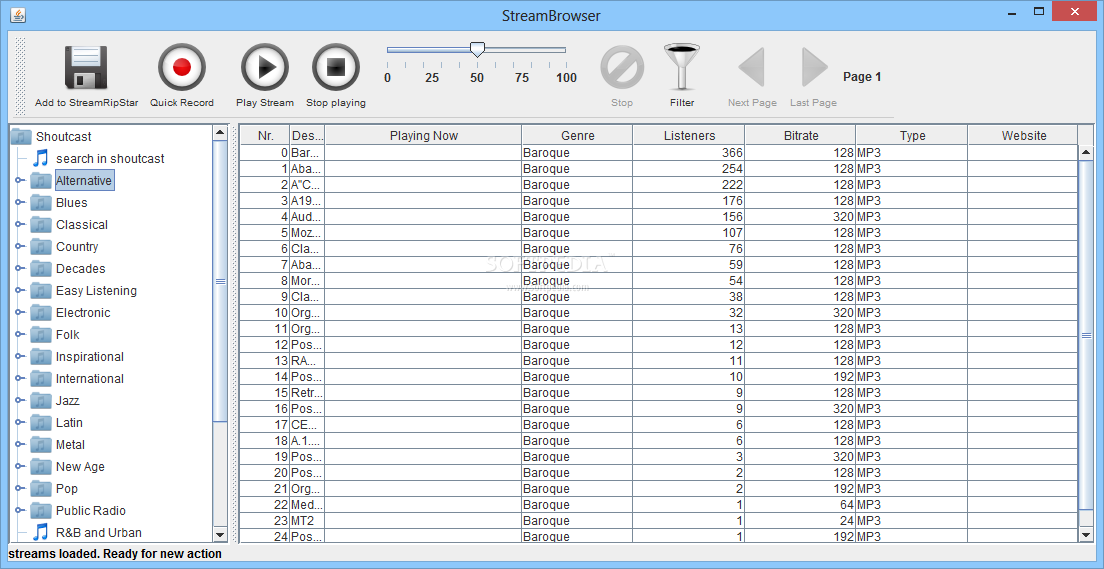Click the Listeners cell showing 107
This screenshot has height=569, width=1104.
tap(689, 232)
